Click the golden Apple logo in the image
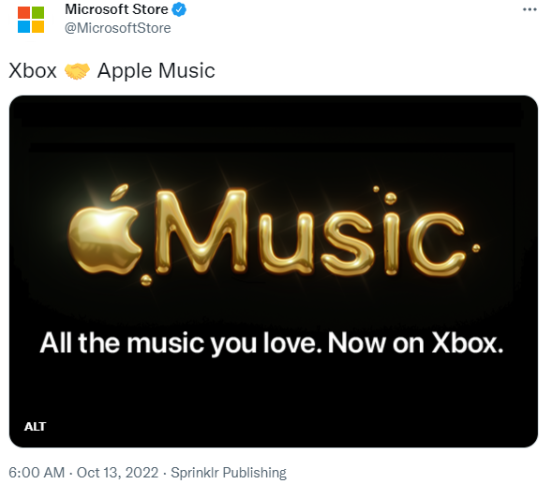 coord(105,230)
